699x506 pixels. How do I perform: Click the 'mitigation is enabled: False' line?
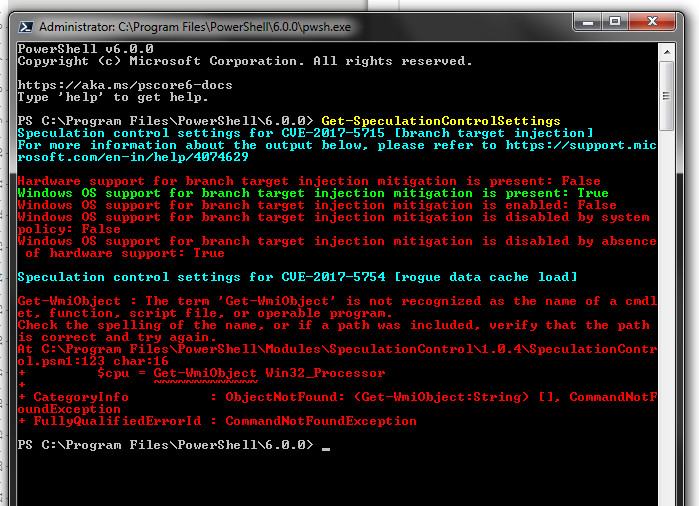click(317, 205)
